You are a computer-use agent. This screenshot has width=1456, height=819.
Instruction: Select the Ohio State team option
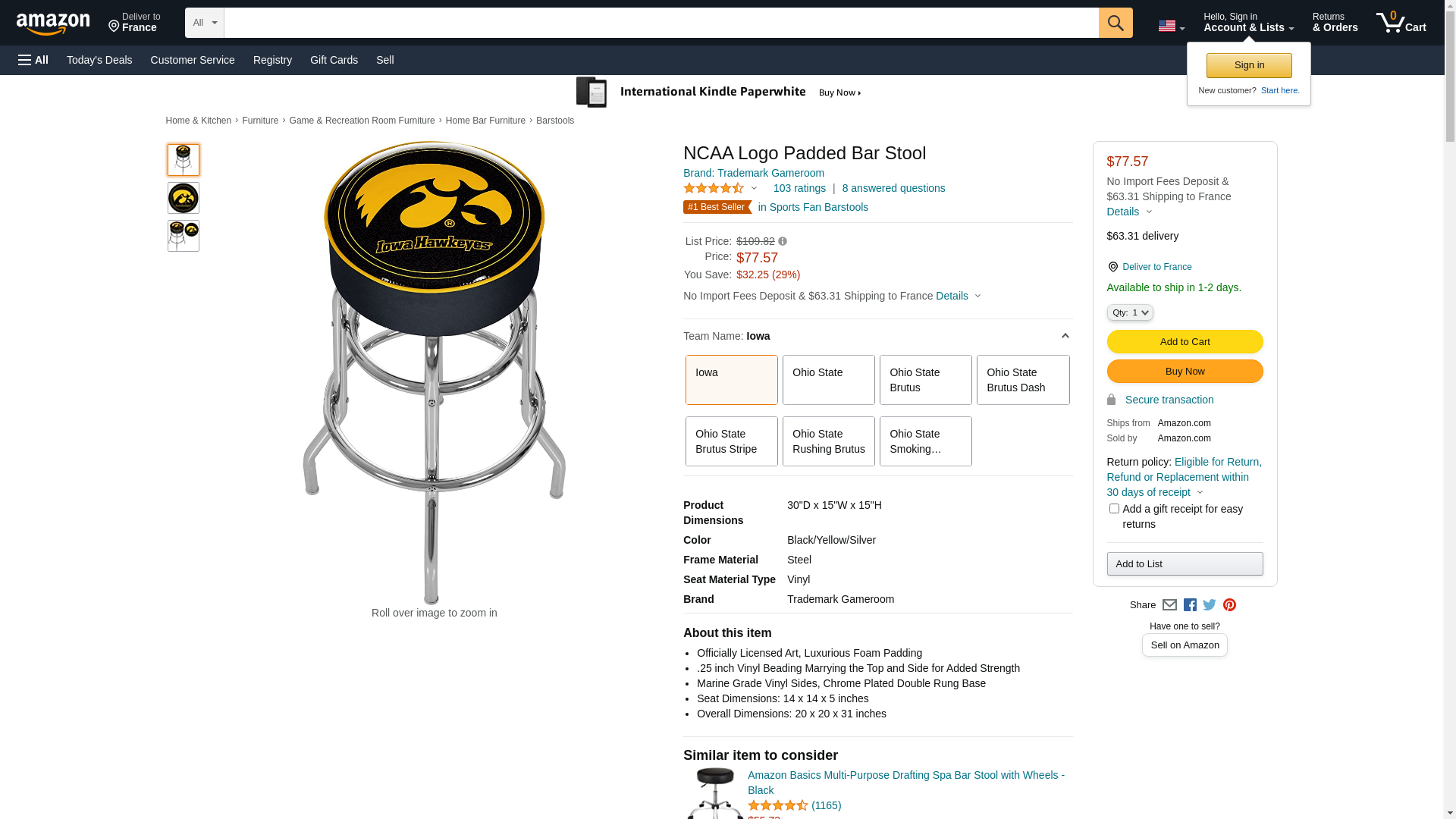point(828,380)
